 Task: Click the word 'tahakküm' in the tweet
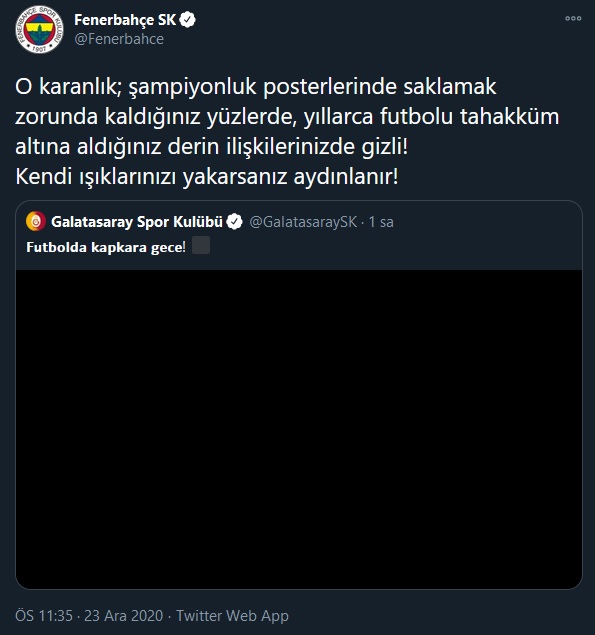[x=510, y=117]
